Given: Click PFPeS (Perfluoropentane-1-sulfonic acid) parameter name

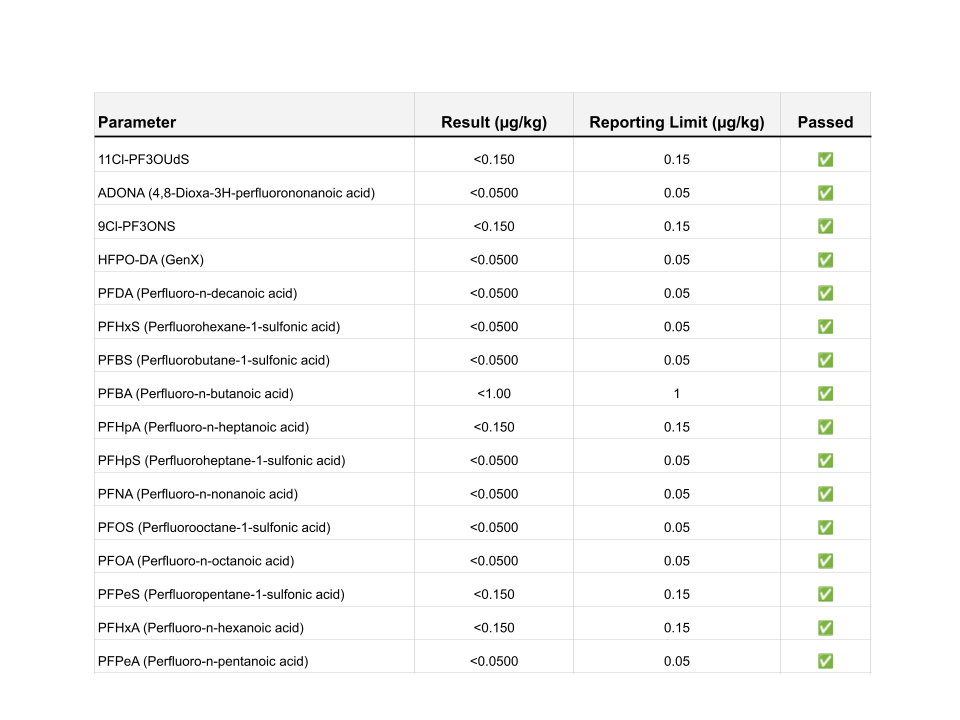Looking at the screenshot, I should tap(221, 594).
